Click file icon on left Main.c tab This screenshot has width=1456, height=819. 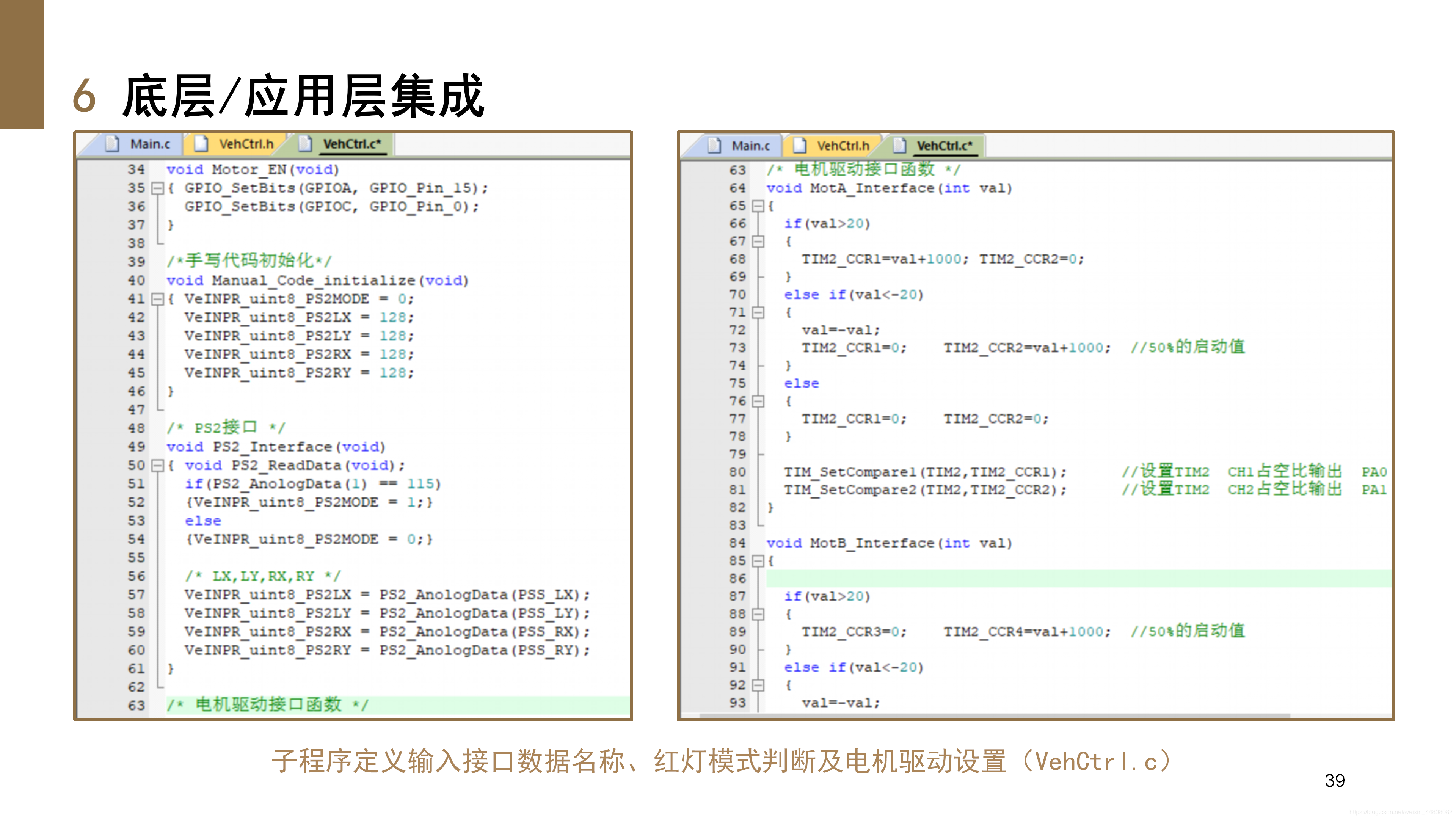pos(112,144)
